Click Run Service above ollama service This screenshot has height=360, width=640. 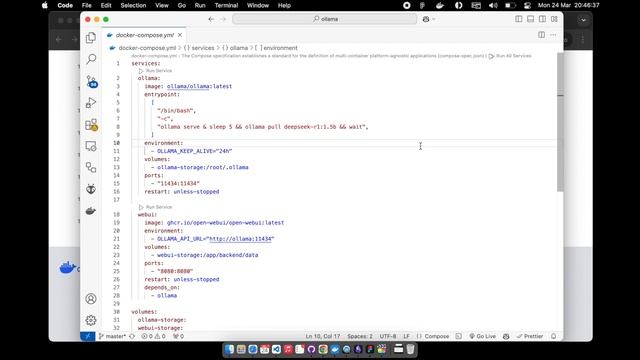point(155,71)
